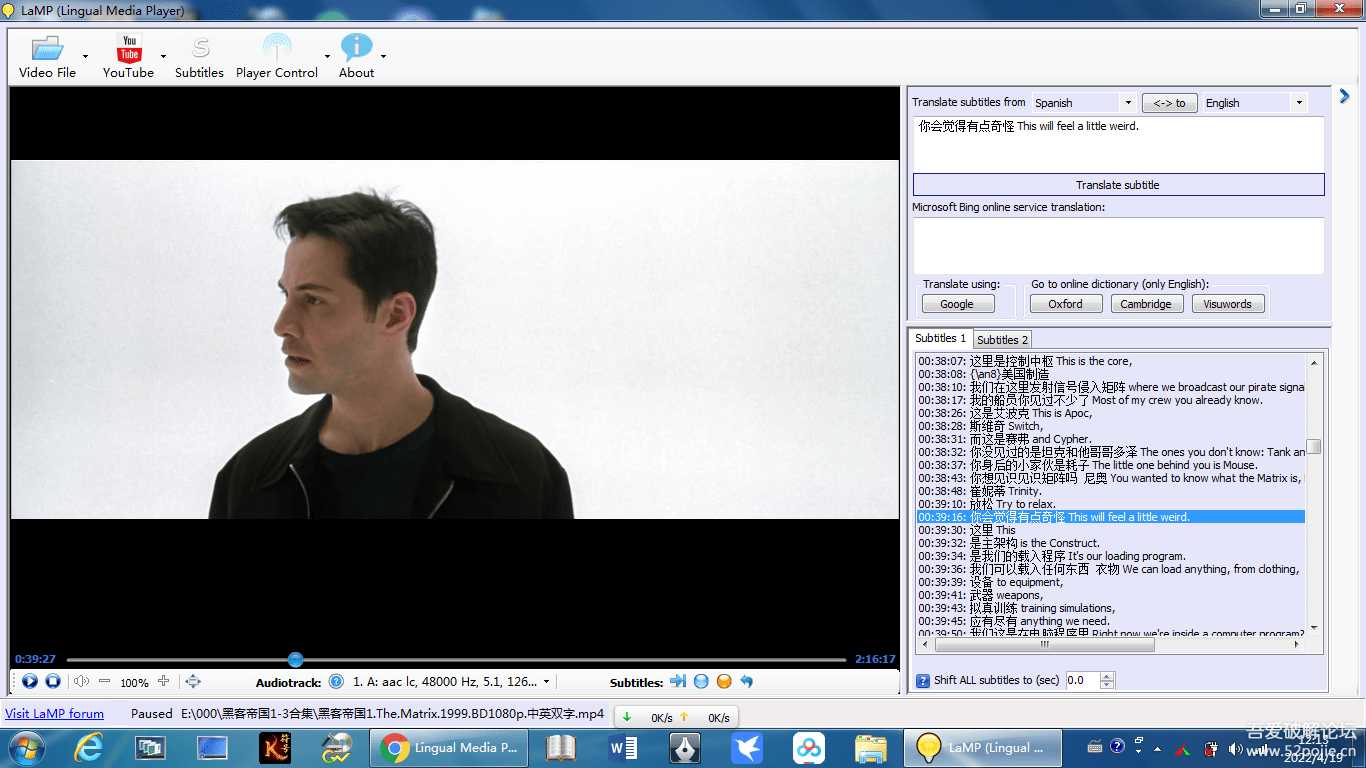Viewport: 1366px width, 768px height.
Task: Switch to Chrome Lingual Media taskbar item
Action: 449,748
